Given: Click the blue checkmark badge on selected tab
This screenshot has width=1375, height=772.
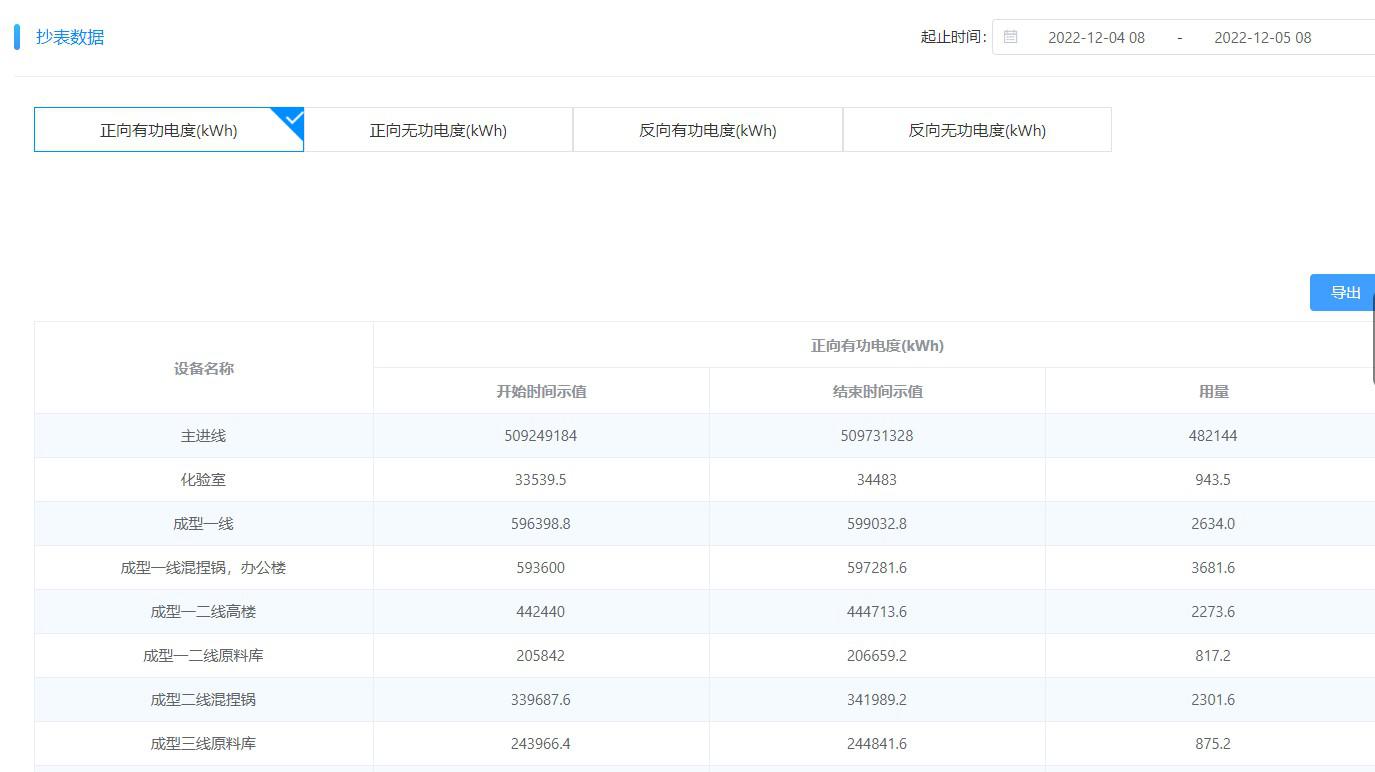Looking at the screenshot, I should point(293,118).
